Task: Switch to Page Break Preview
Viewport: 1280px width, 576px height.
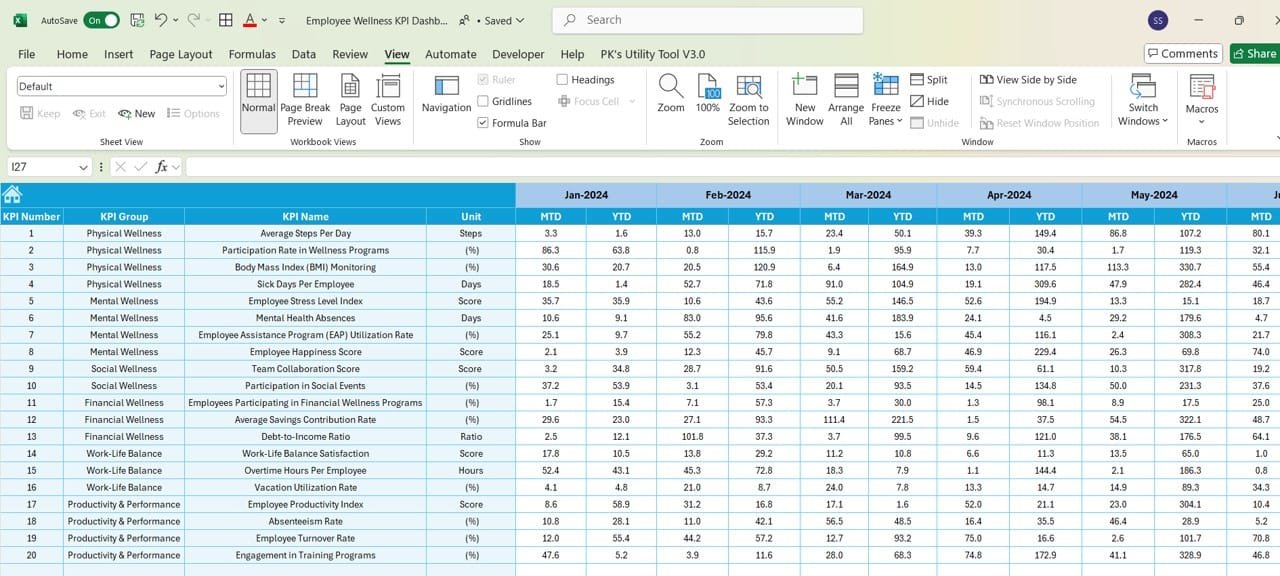Action: [305, 101]
